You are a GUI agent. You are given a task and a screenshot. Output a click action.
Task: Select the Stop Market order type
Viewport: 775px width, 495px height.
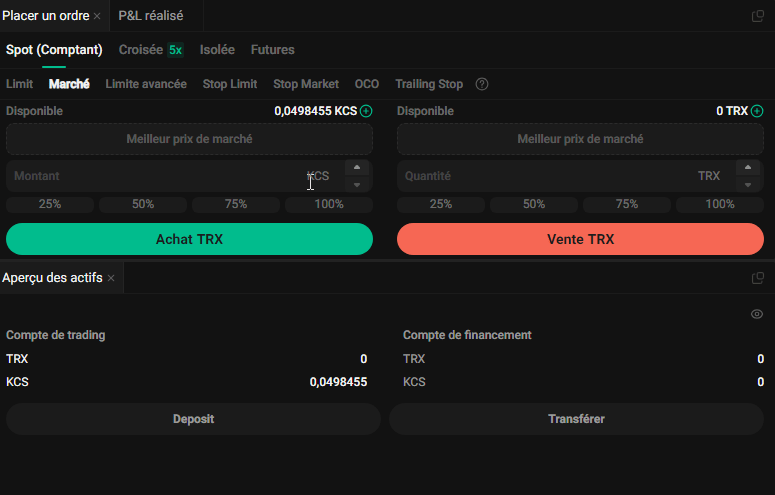pos(306,84)
